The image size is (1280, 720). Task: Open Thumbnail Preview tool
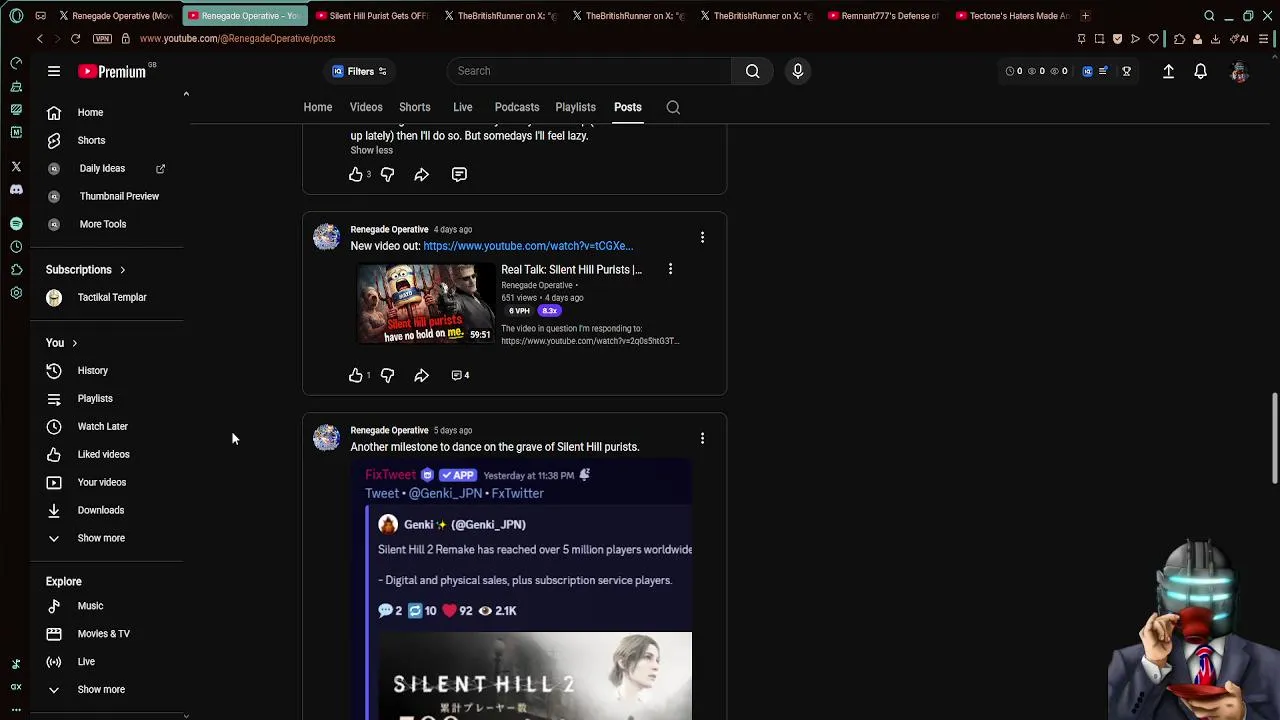pyautogui.click(x=119, y=196)
